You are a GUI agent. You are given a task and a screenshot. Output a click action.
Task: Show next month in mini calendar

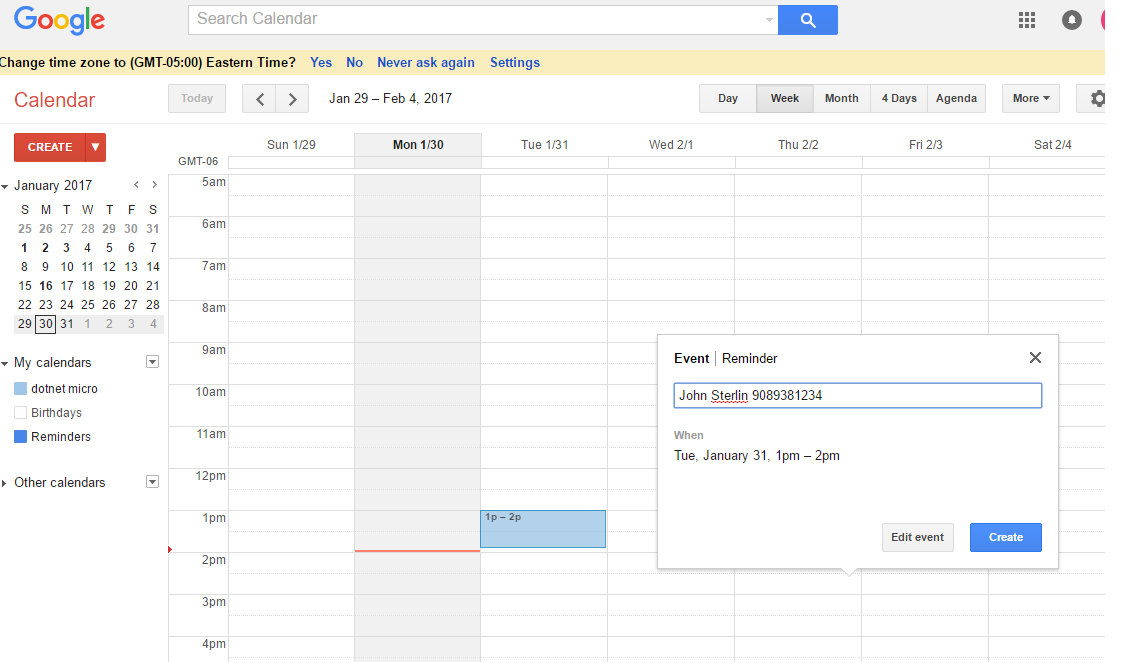click(x=154, y=185)
